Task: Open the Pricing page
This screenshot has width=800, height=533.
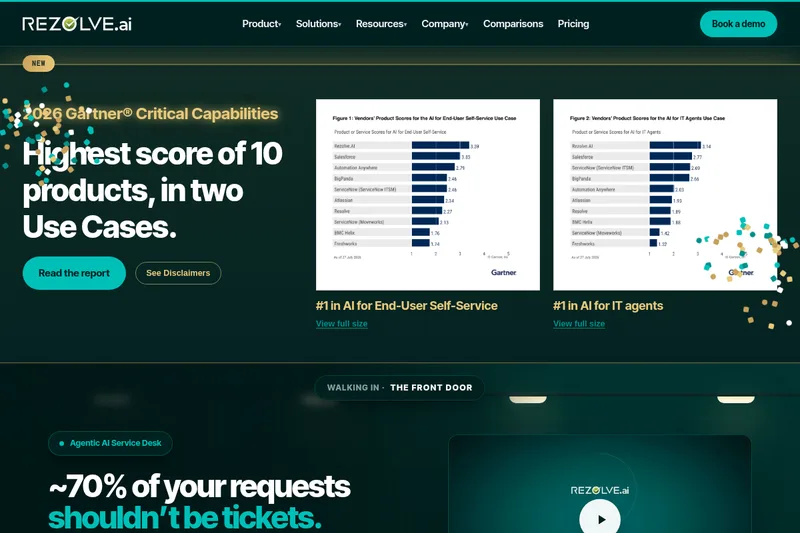Action: (573, 24)
